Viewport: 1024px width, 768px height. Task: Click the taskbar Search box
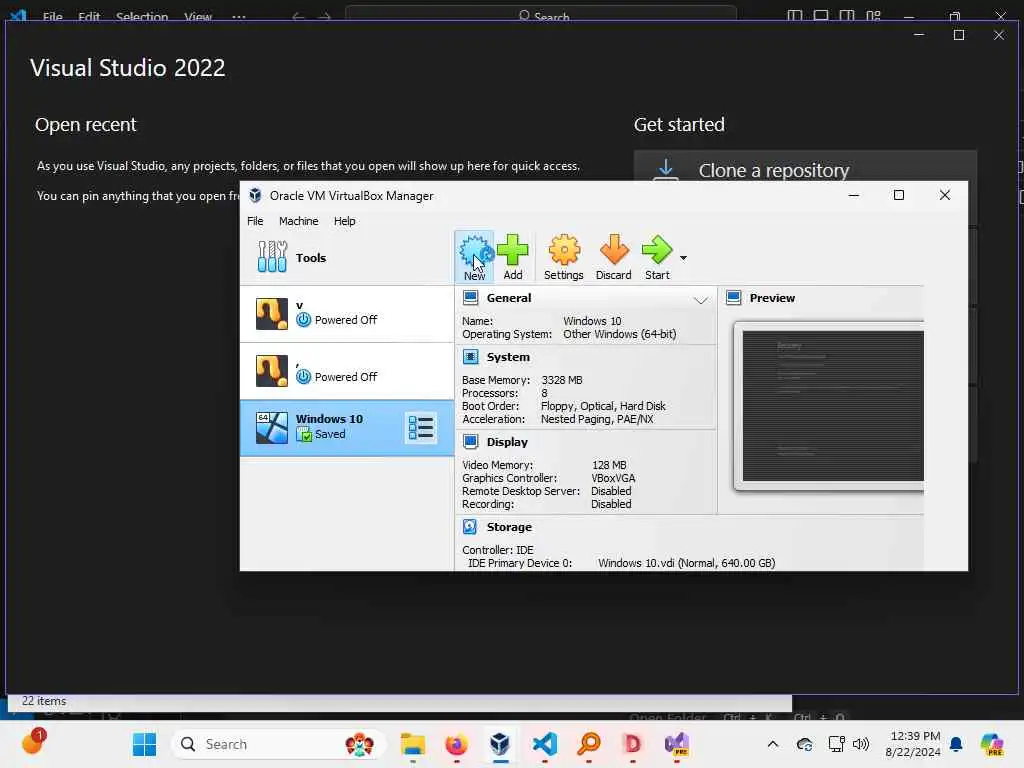[x=279, y=744]
